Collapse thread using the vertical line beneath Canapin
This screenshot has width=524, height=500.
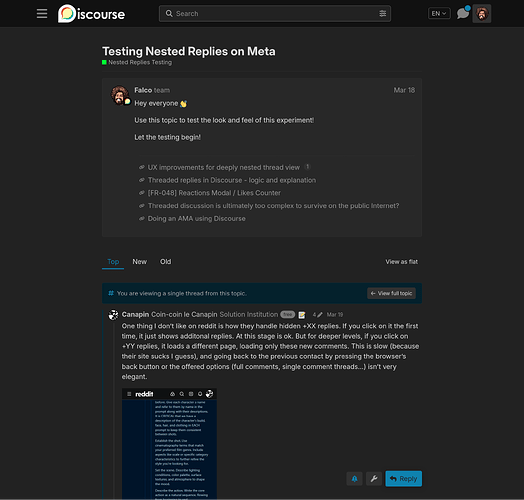(x=113, y=411)
